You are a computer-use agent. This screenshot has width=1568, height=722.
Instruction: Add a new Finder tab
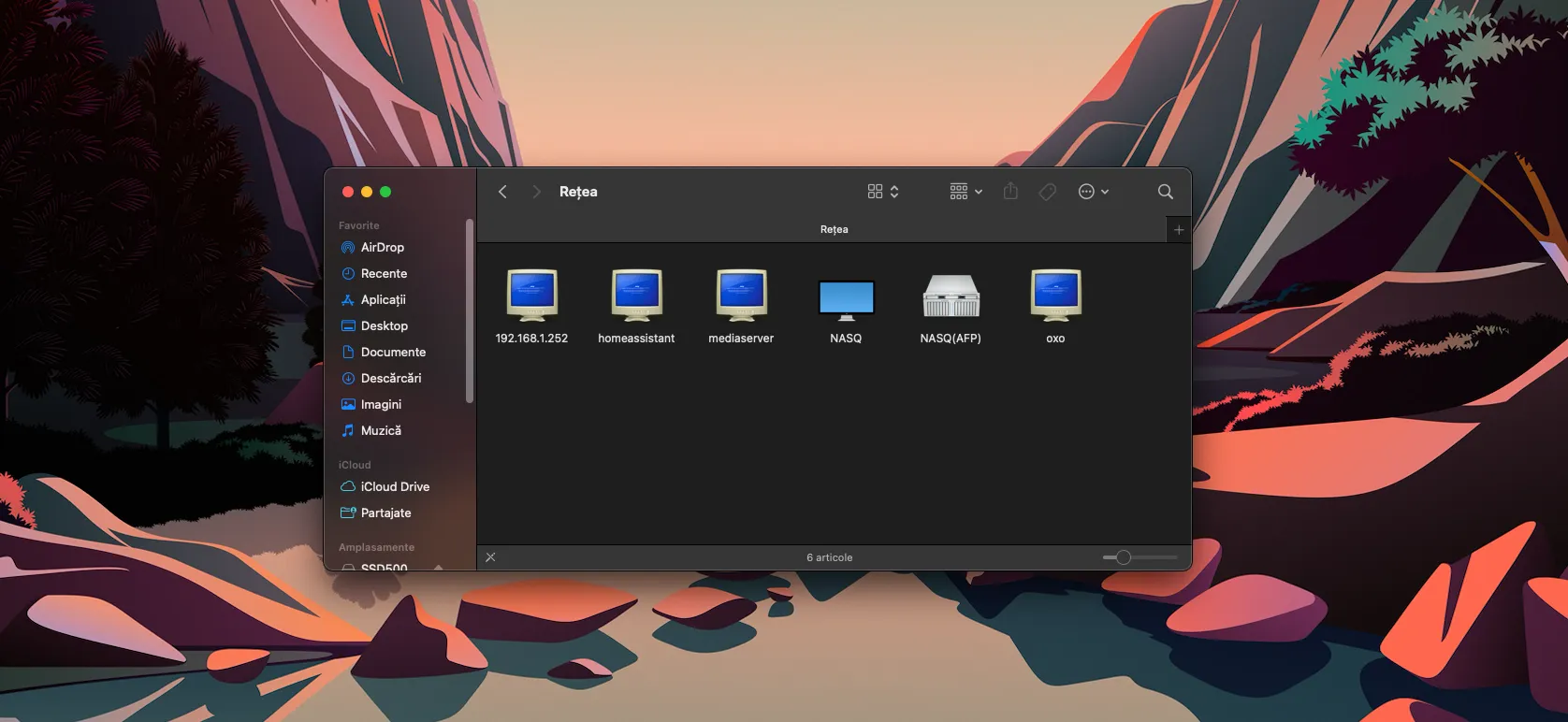(x=1179, y=230)
